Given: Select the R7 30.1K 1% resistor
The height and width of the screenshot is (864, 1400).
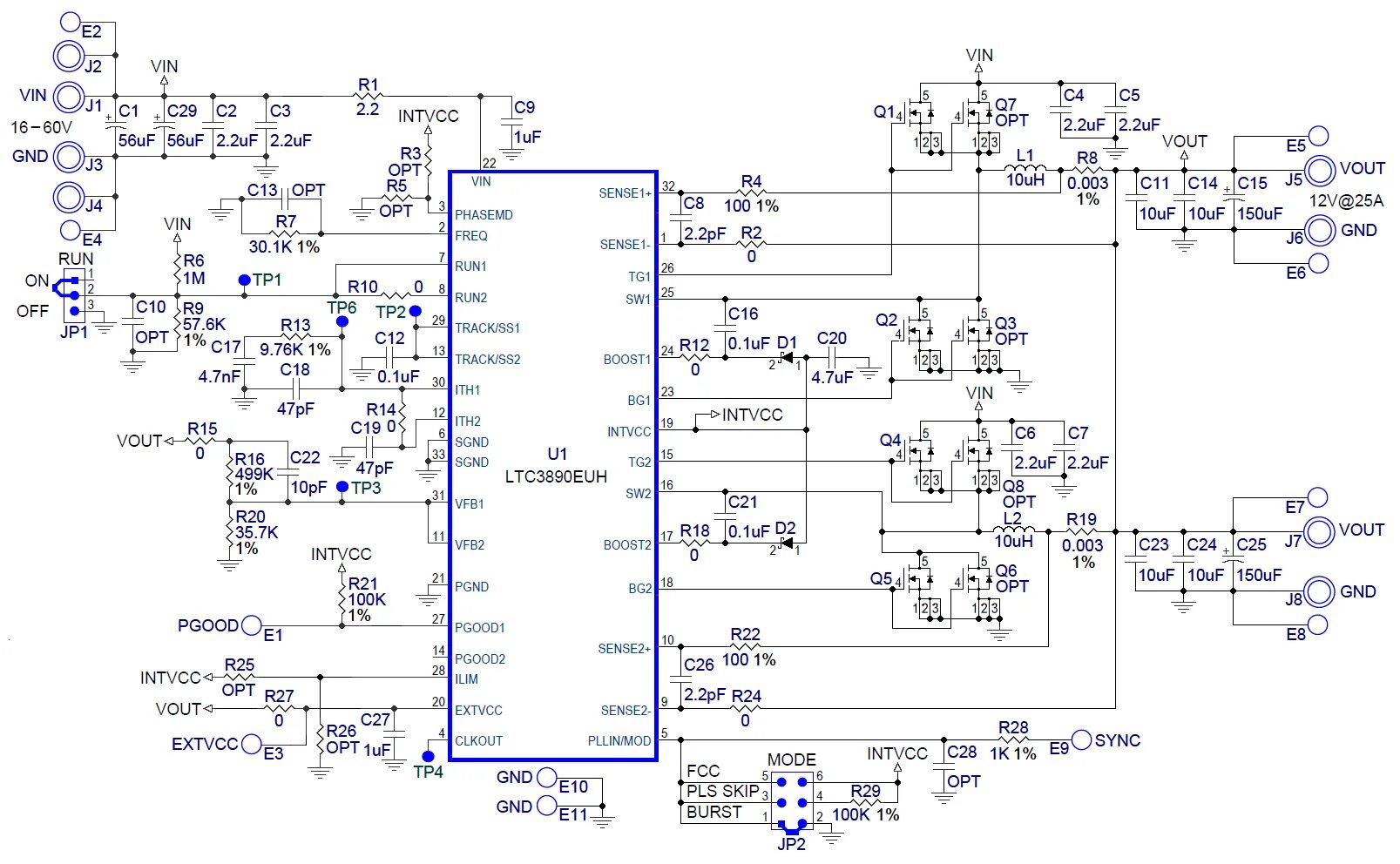Looking at the screenshot, I should 285,233.
